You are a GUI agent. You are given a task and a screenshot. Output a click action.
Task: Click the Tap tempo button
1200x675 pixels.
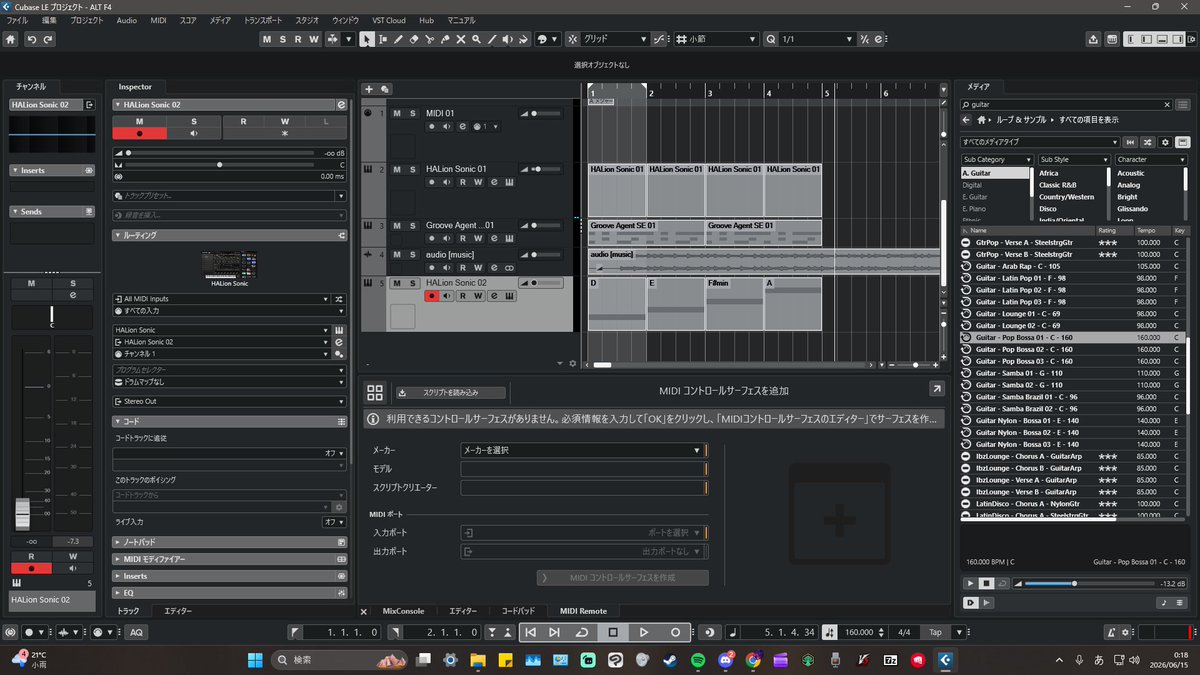(935, 632)
